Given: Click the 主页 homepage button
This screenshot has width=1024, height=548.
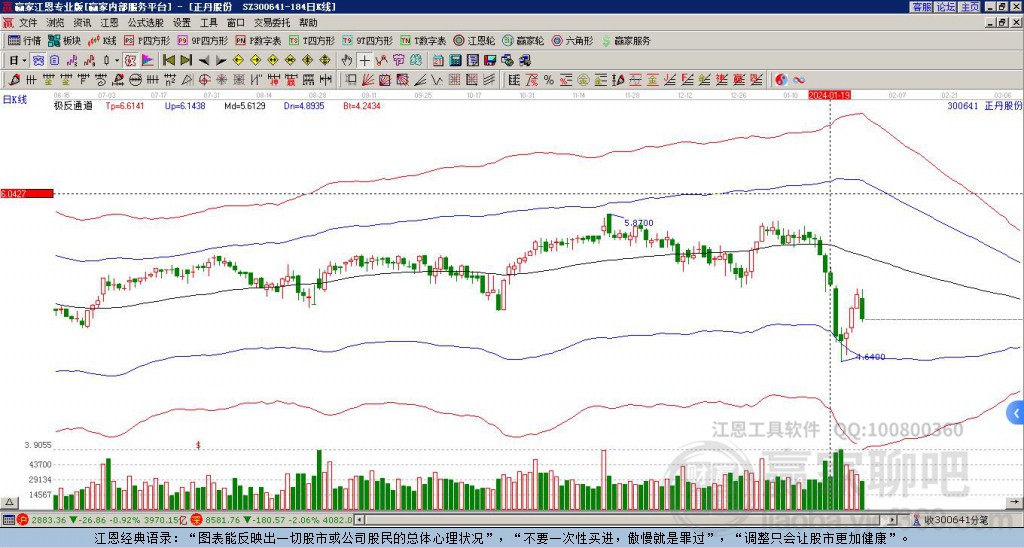Looking at the screenshot, I should [x=970, y=7].
